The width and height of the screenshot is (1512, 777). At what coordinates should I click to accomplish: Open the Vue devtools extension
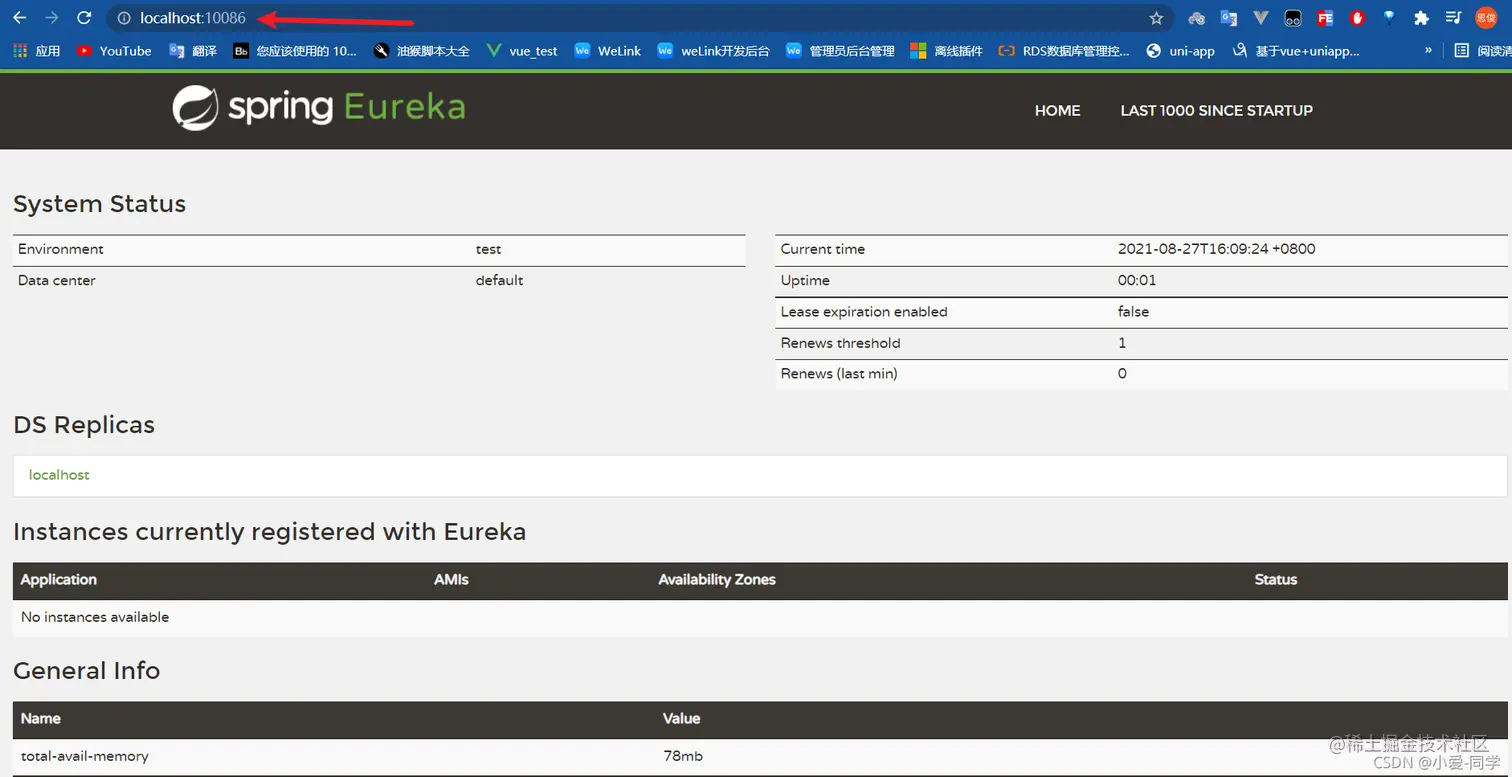[x=1261, y=18]
